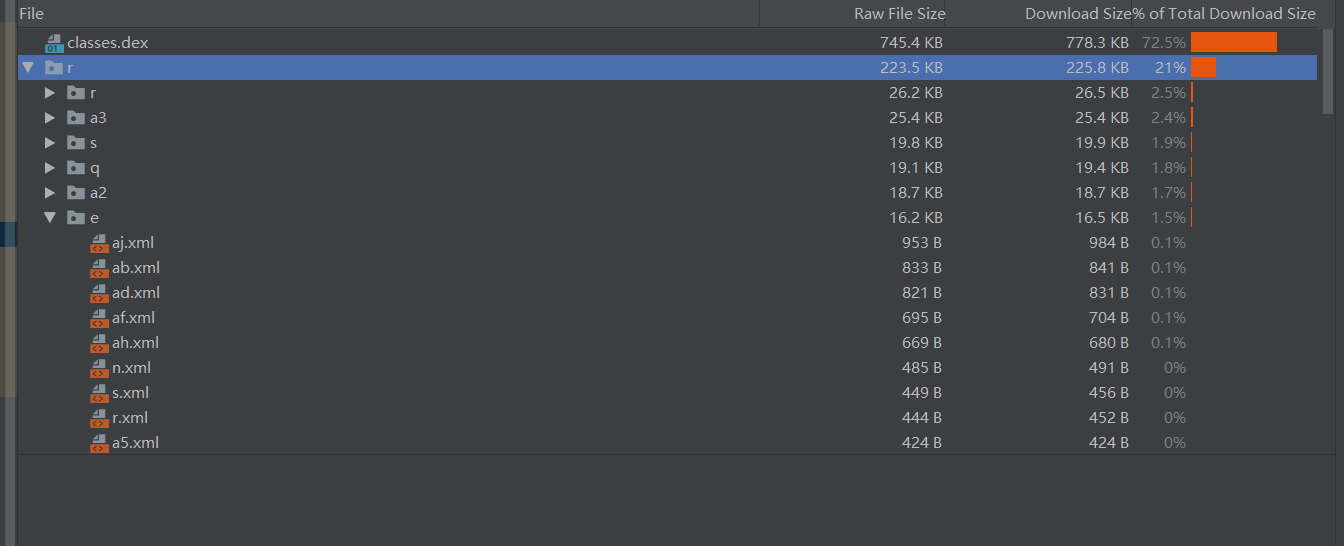Expand the s folder
Screen dimensions: 1344x546
(50, 143)
